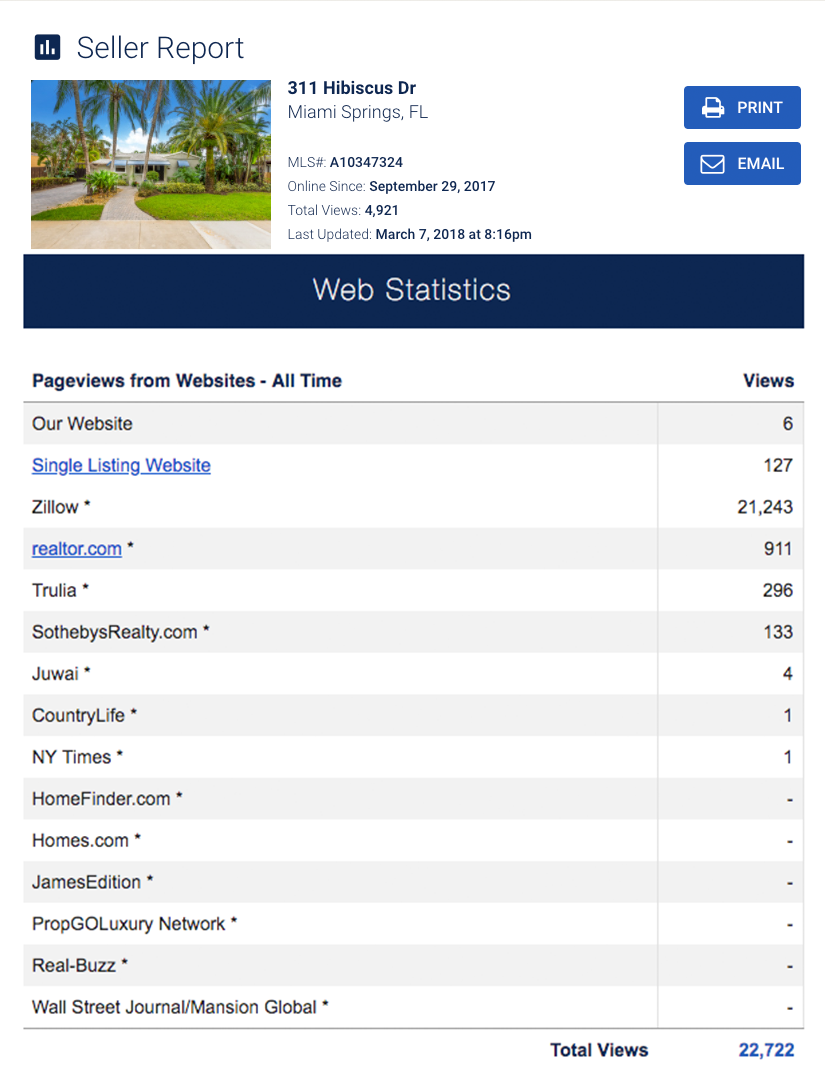Select MLS number A10347324
825x1089 pixels.
point(366,163)
